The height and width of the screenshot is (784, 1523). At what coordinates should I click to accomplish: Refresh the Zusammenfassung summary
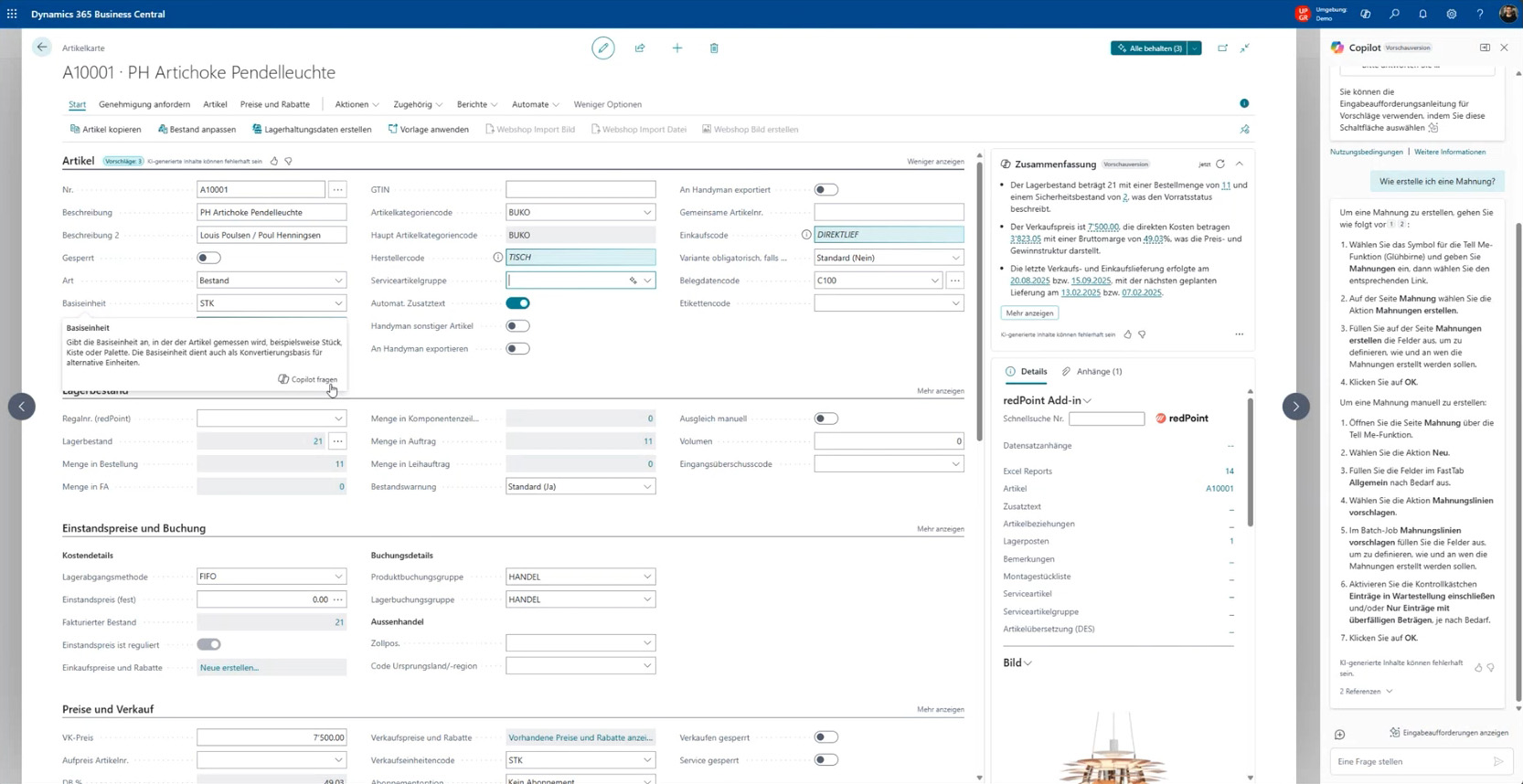pyautogui.click(x=1220, y=164)
